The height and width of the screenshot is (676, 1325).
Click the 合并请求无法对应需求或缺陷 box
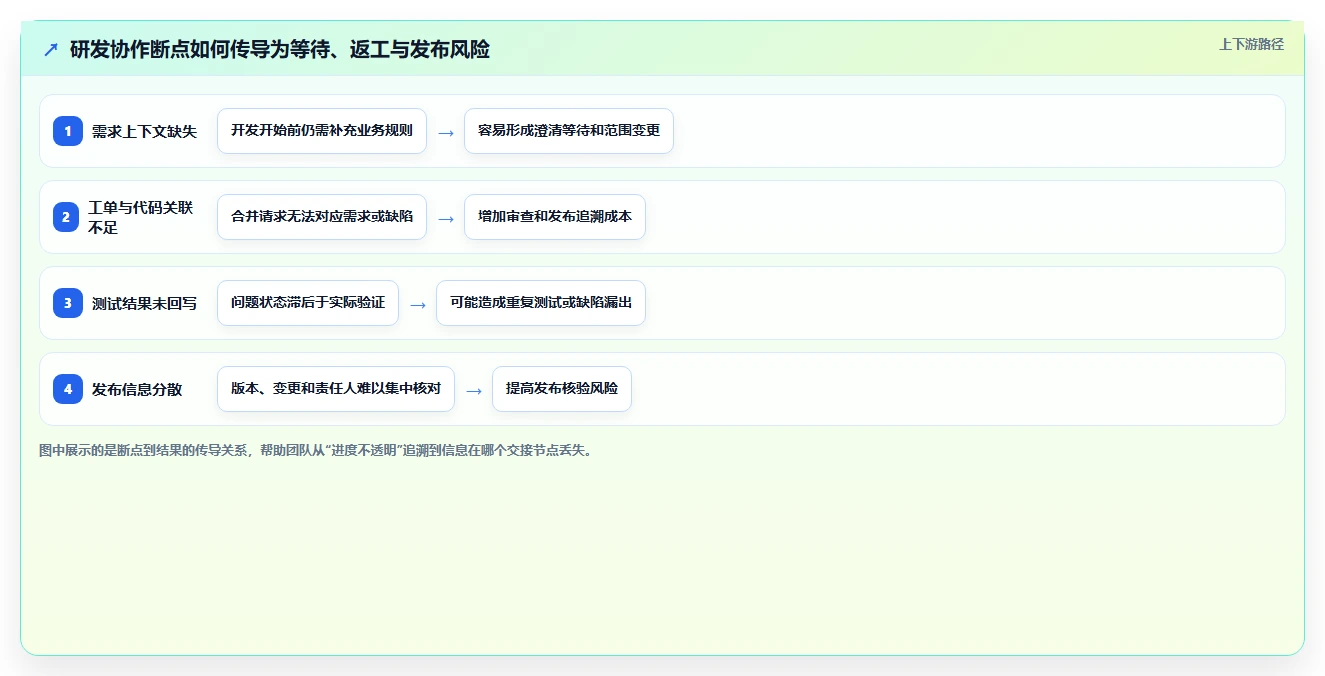click(322, 217)
